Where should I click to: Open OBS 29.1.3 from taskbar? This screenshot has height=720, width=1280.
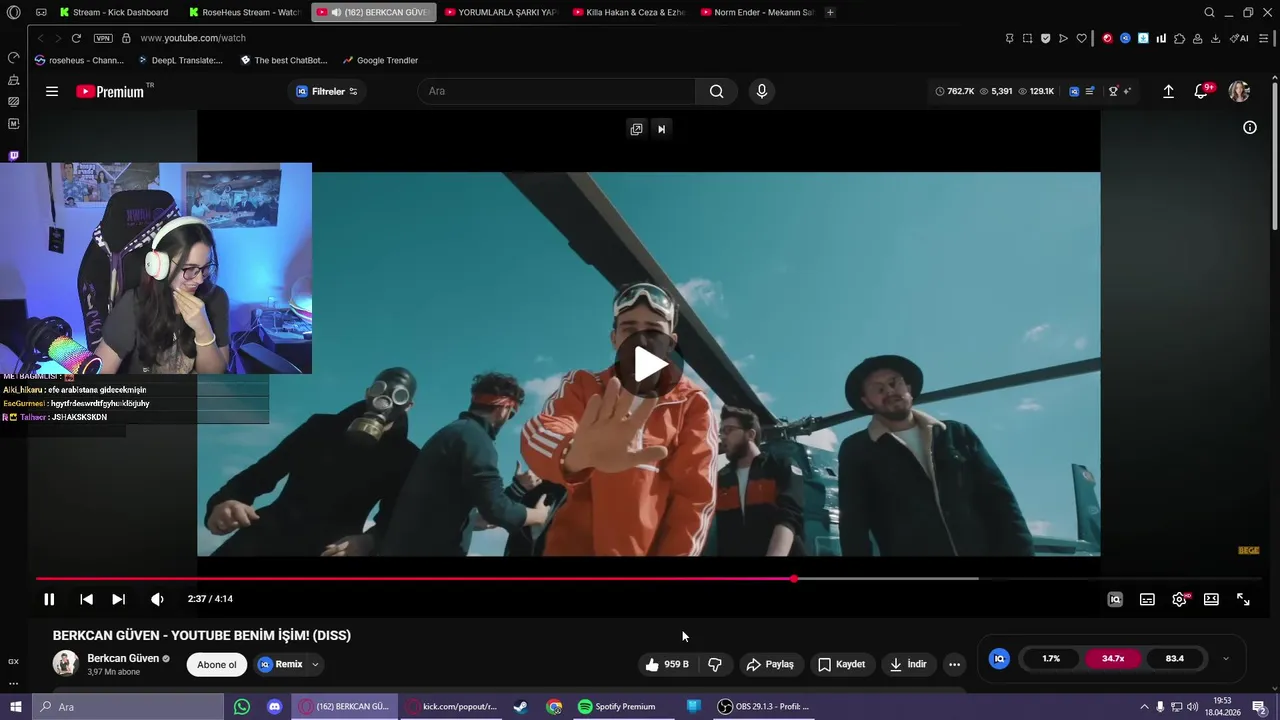(x=763, y=707)
